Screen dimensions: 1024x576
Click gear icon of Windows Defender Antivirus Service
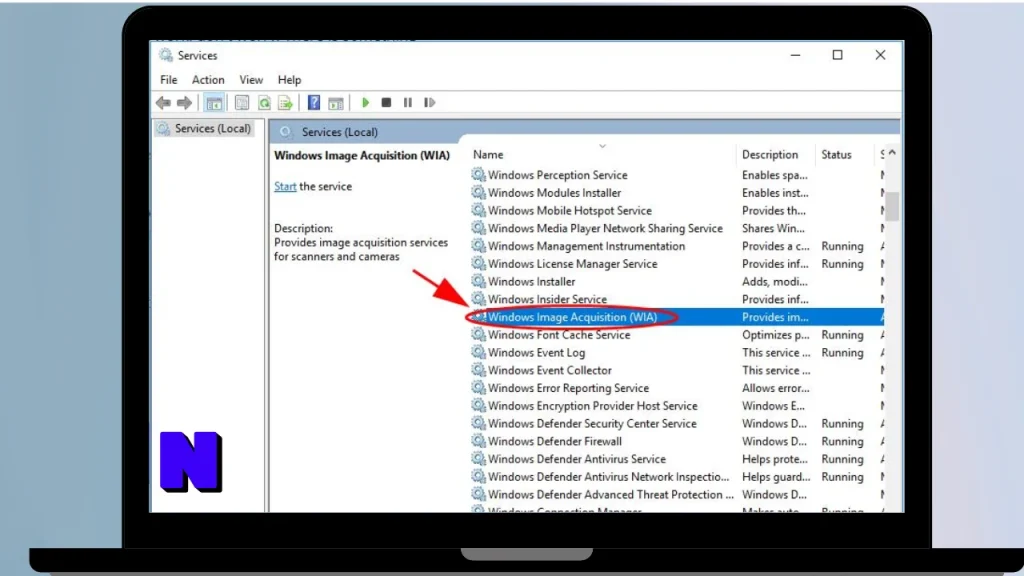pos(479,458)
